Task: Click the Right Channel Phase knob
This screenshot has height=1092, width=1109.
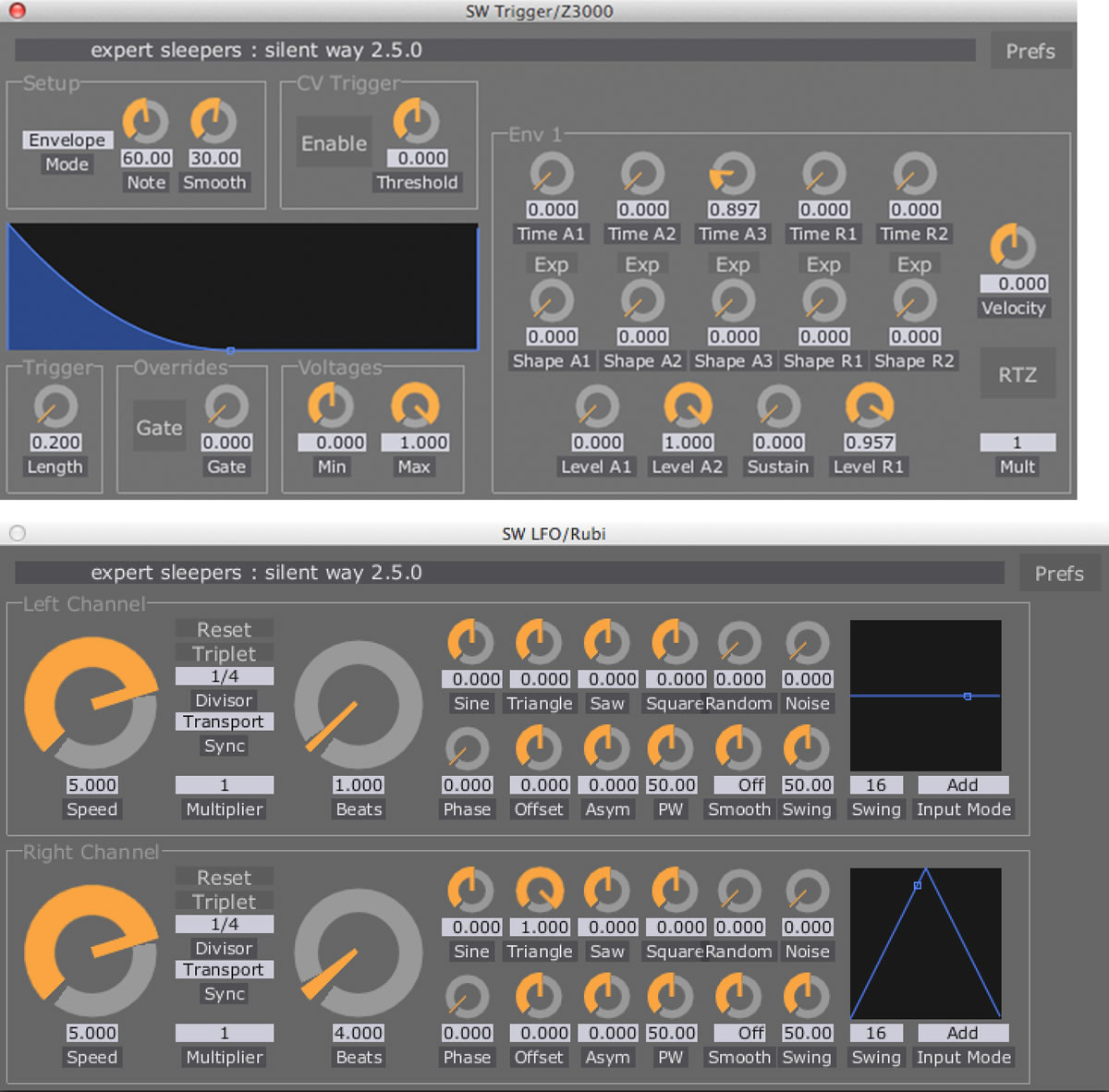Action: (467, 996)
